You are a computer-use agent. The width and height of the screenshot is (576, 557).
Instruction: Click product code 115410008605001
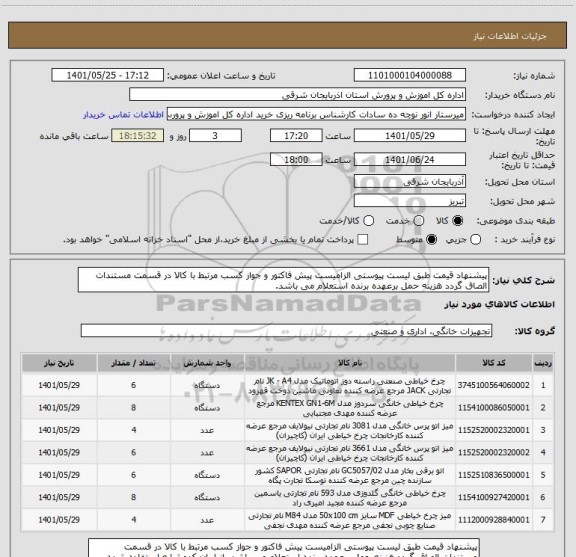(x=494, y=407)
